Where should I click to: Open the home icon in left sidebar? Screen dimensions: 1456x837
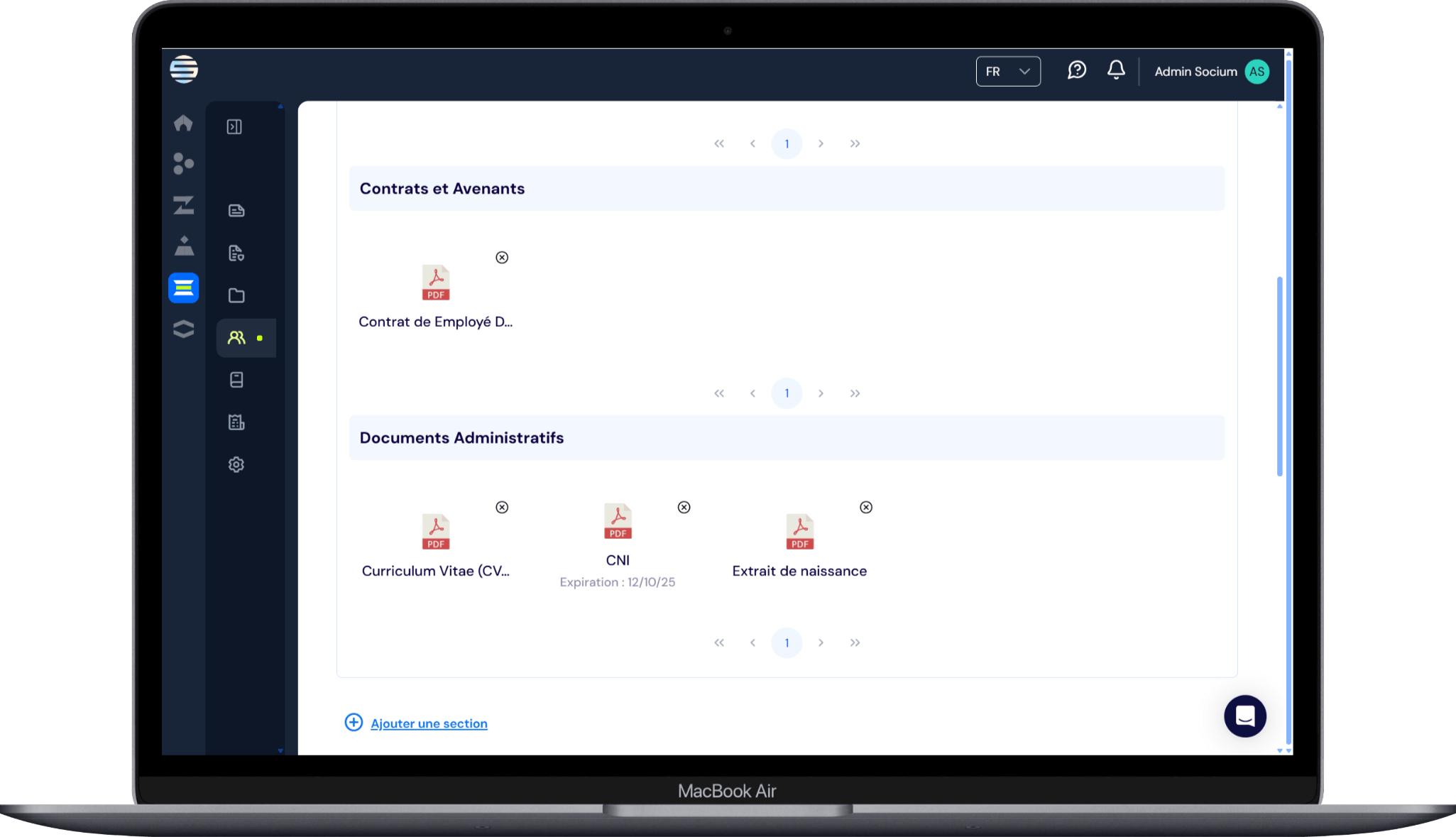click(x=183, y=123)
